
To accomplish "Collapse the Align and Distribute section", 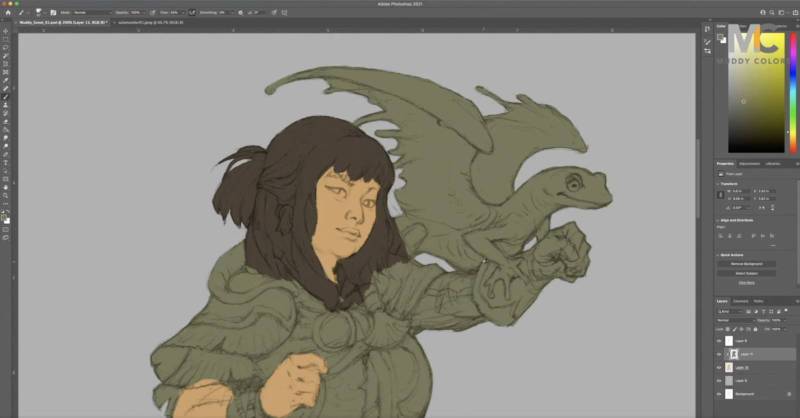I will tap(717, 220).
